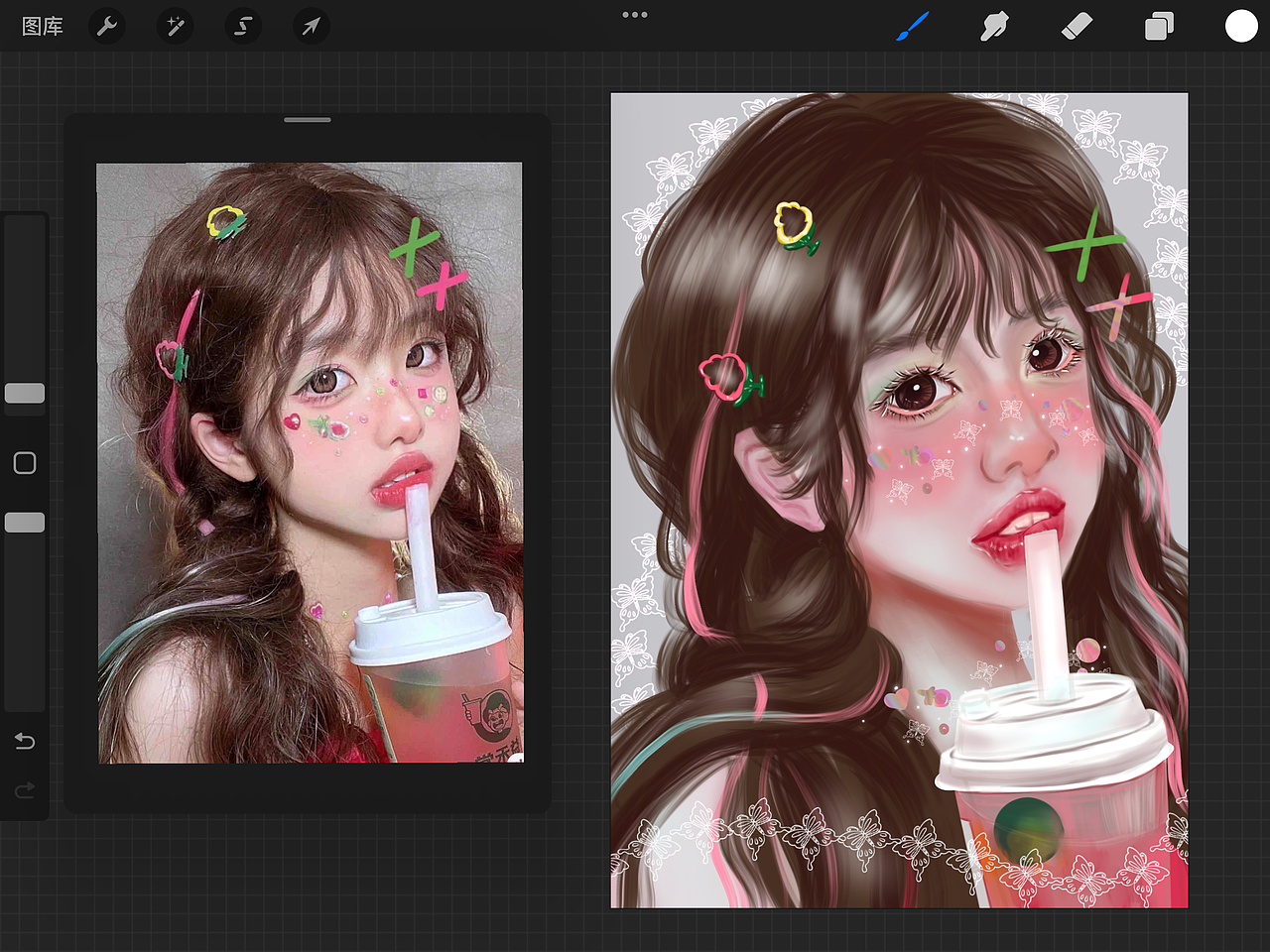Select the Brush tool

pos(913,26)
